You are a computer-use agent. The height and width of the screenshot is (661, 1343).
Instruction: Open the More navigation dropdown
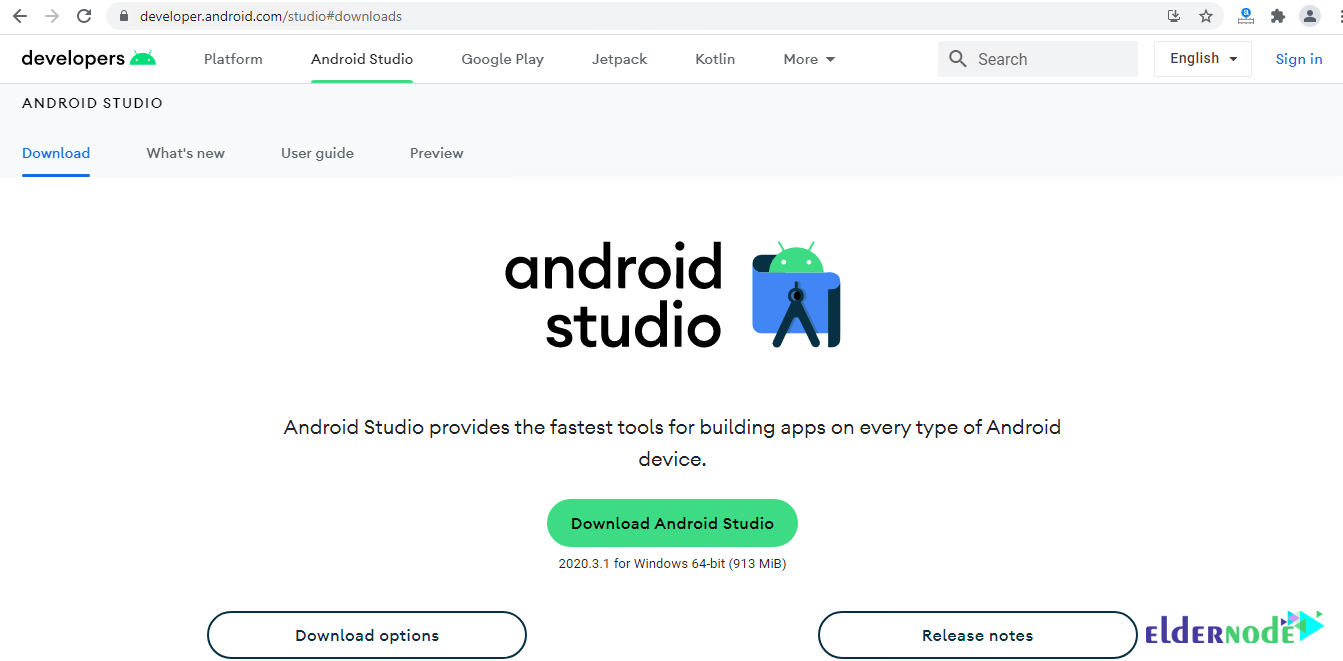tap(808, 59)
